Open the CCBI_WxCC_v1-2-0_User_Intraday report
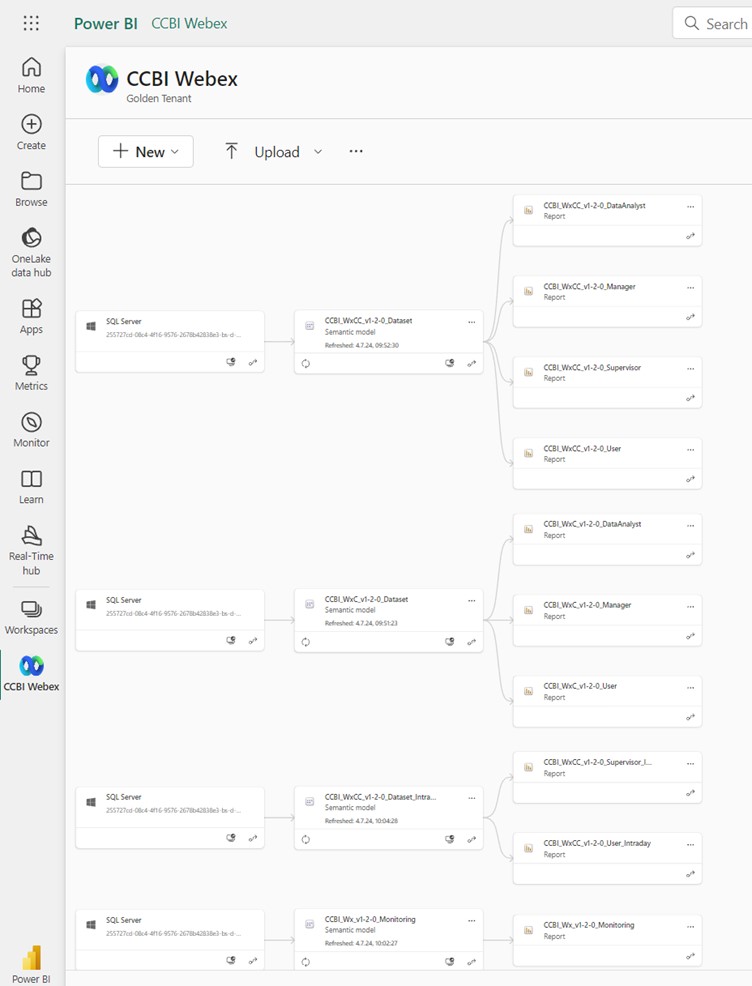Image resolution: width=752 pixels, height=986 pixels. click(x=597, y=843)
